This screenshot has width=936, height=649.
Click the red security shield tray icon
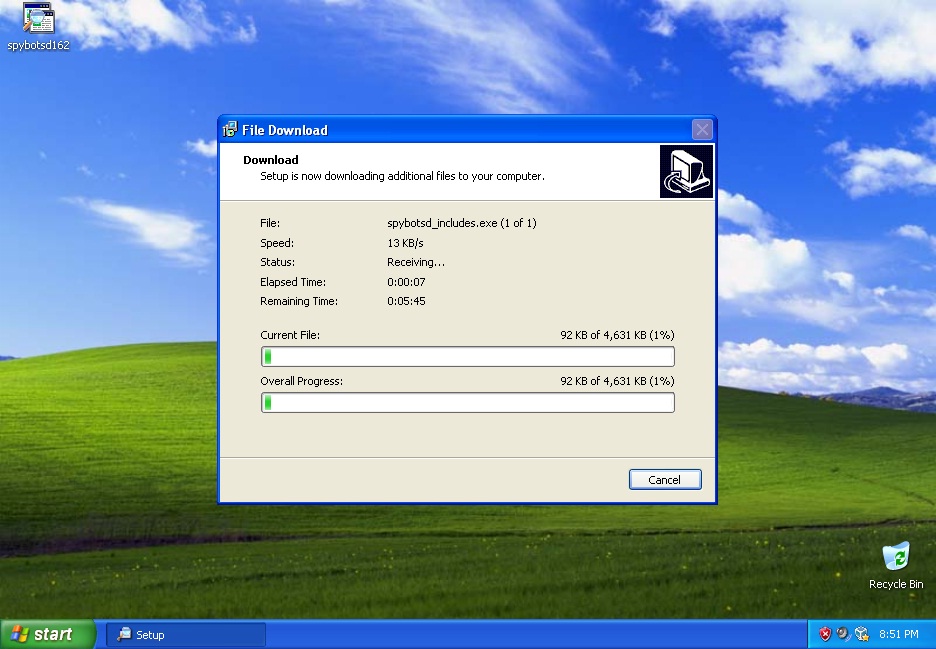(x=825, y=634)
